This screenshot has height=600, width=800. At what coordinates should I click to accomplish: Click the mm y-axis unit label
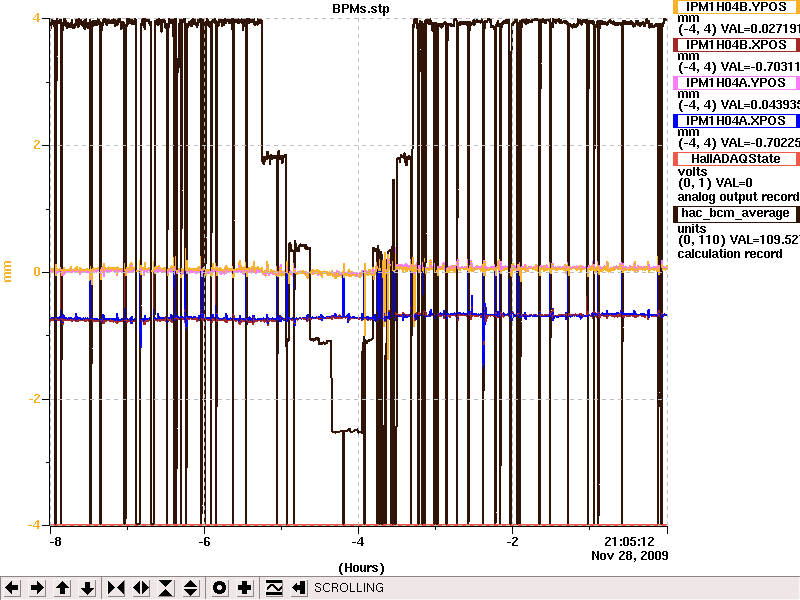tap(7, 271)
